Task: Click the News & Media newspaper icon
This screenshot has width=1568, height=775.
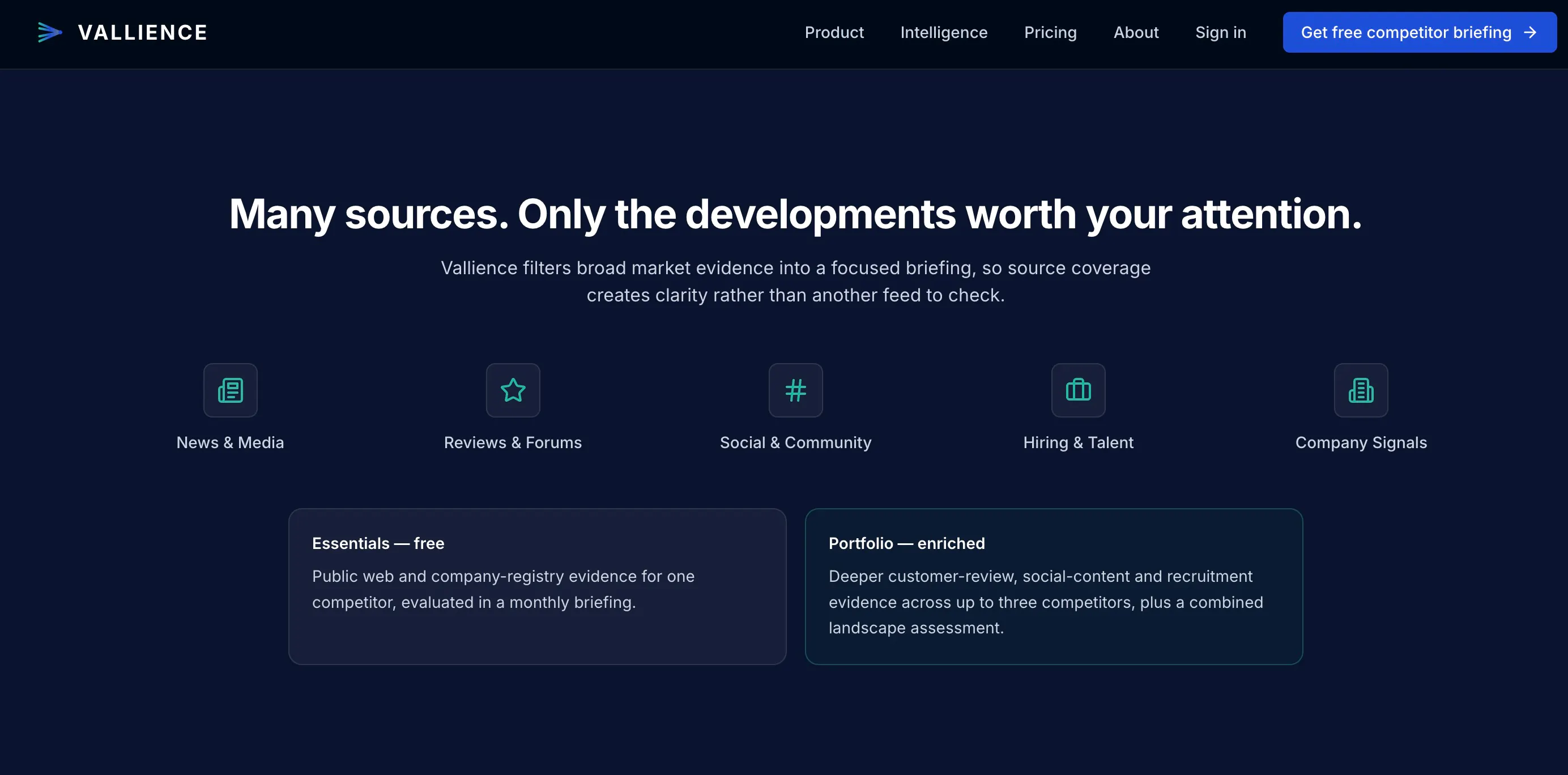Action: [230, 390]
